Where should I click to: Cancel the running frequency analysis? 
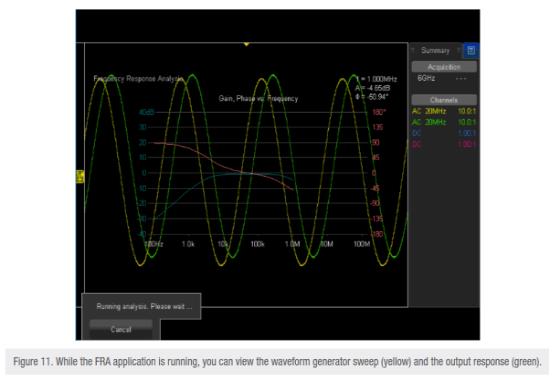(x=121, y=329)
